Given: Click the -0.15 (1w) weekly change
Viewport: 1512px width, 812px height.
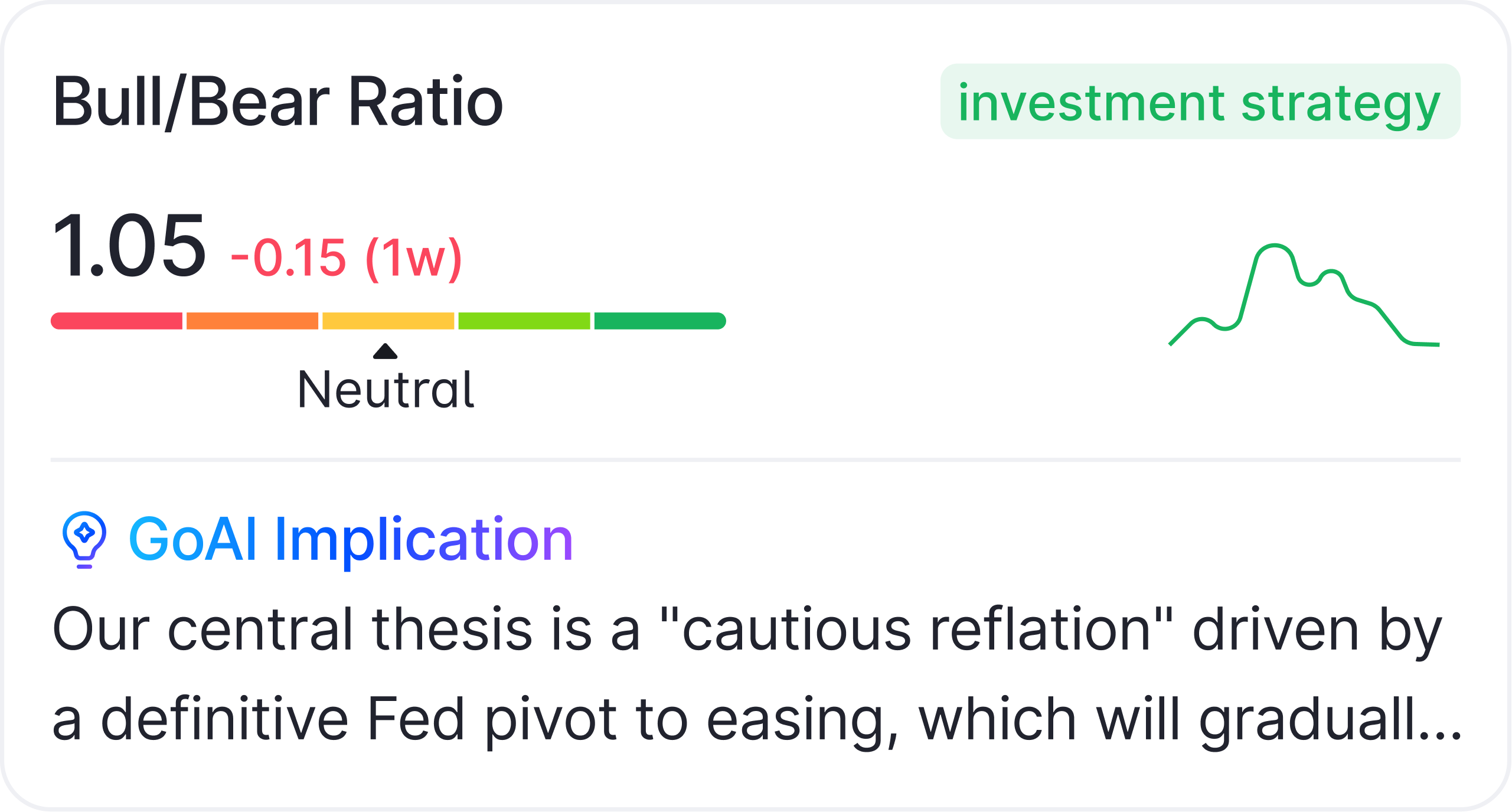Looking at the screenshot, I should (346, 258).
